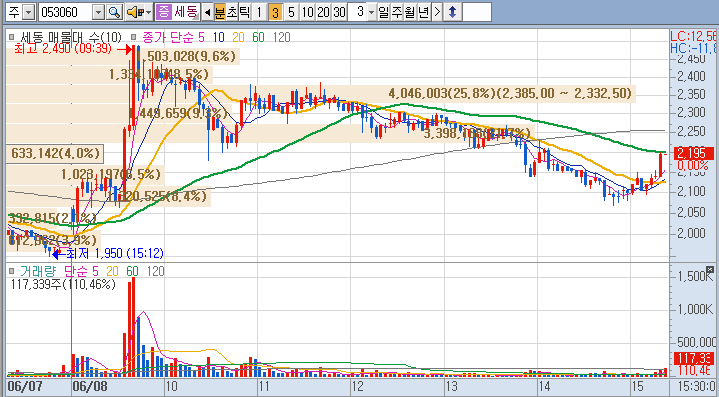Click the right chevron after 년
The width and height of the screenshot is (719, 397).
click(x=437, y=12)
